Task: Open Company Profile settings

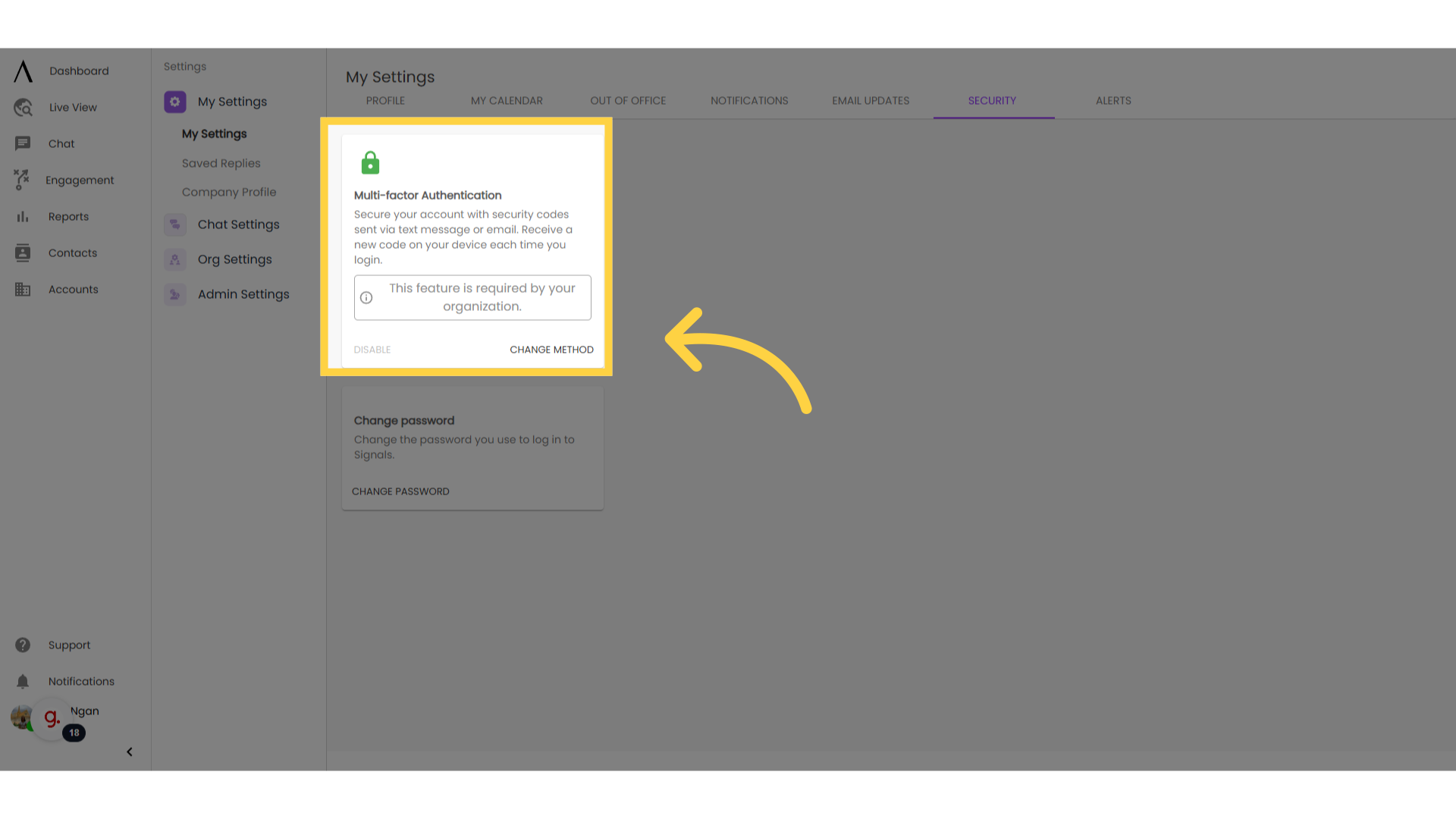Action: click(x=228, y=192)
